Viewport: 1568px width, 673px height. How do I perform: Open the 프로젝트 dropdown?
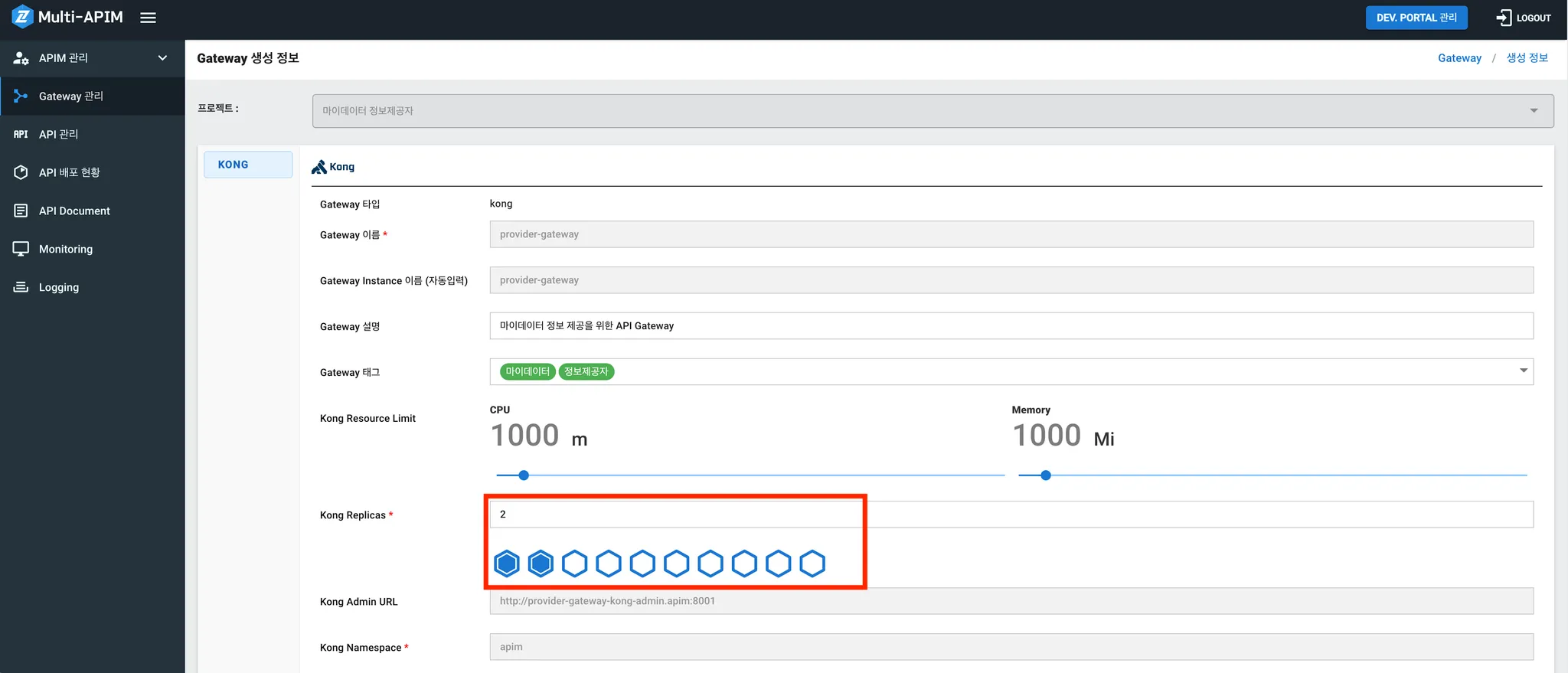pos(933,111)
